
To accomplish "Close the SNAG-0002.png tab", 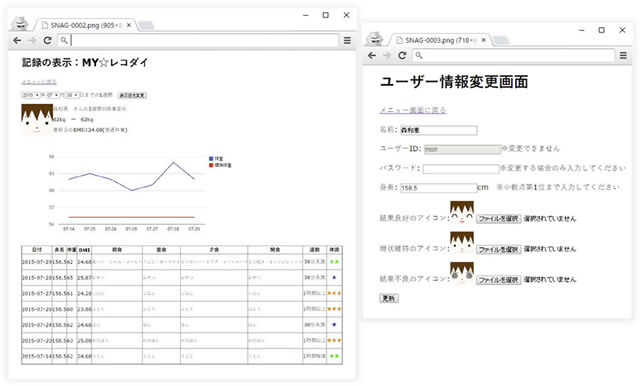I will [129, 25].
